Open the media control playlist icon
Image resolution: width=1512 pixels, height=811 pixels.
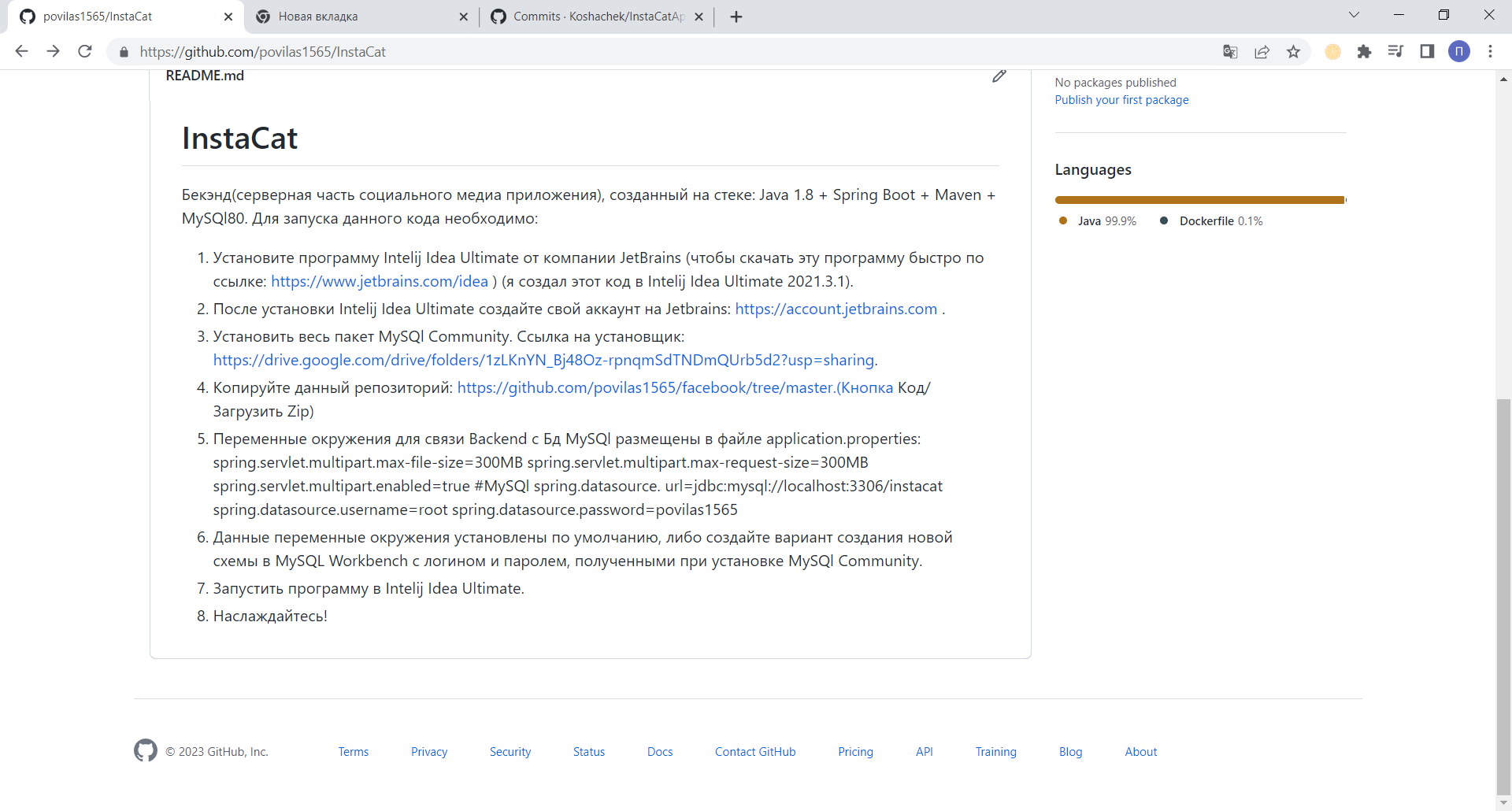pyautogui.click(x=1395, y=51)
